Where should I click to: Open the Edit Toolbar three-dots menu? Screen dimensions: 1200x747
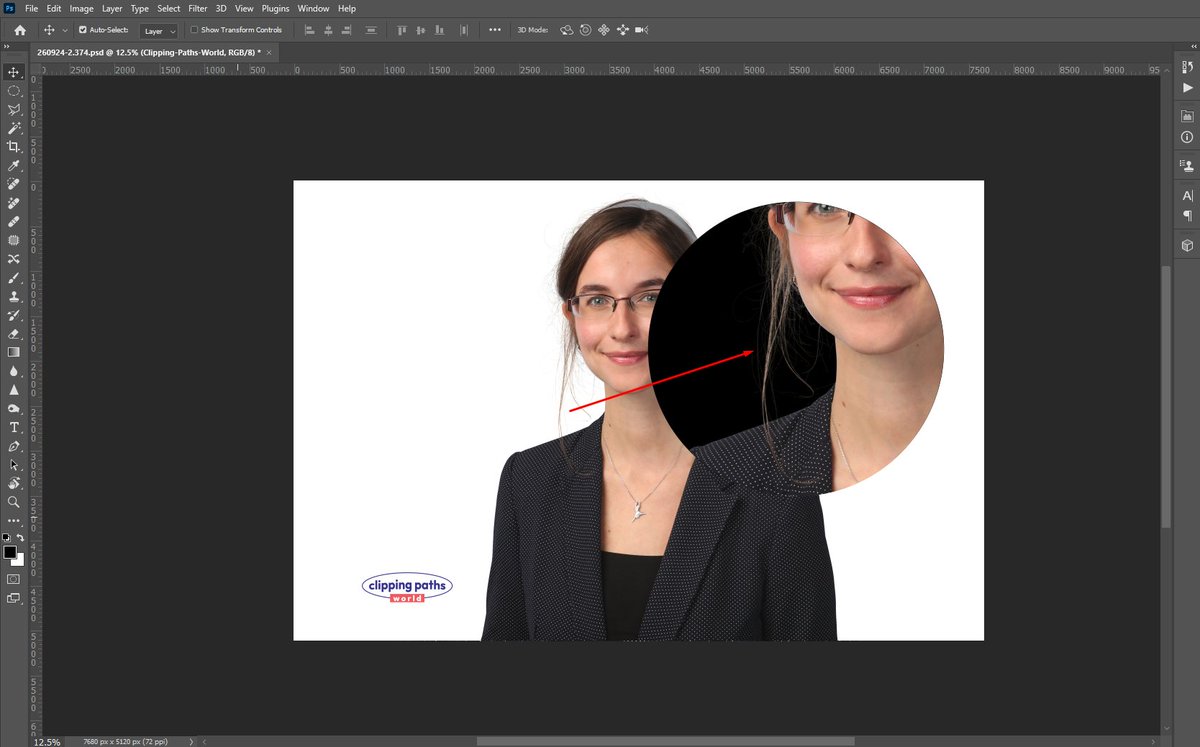coord(14,521)
